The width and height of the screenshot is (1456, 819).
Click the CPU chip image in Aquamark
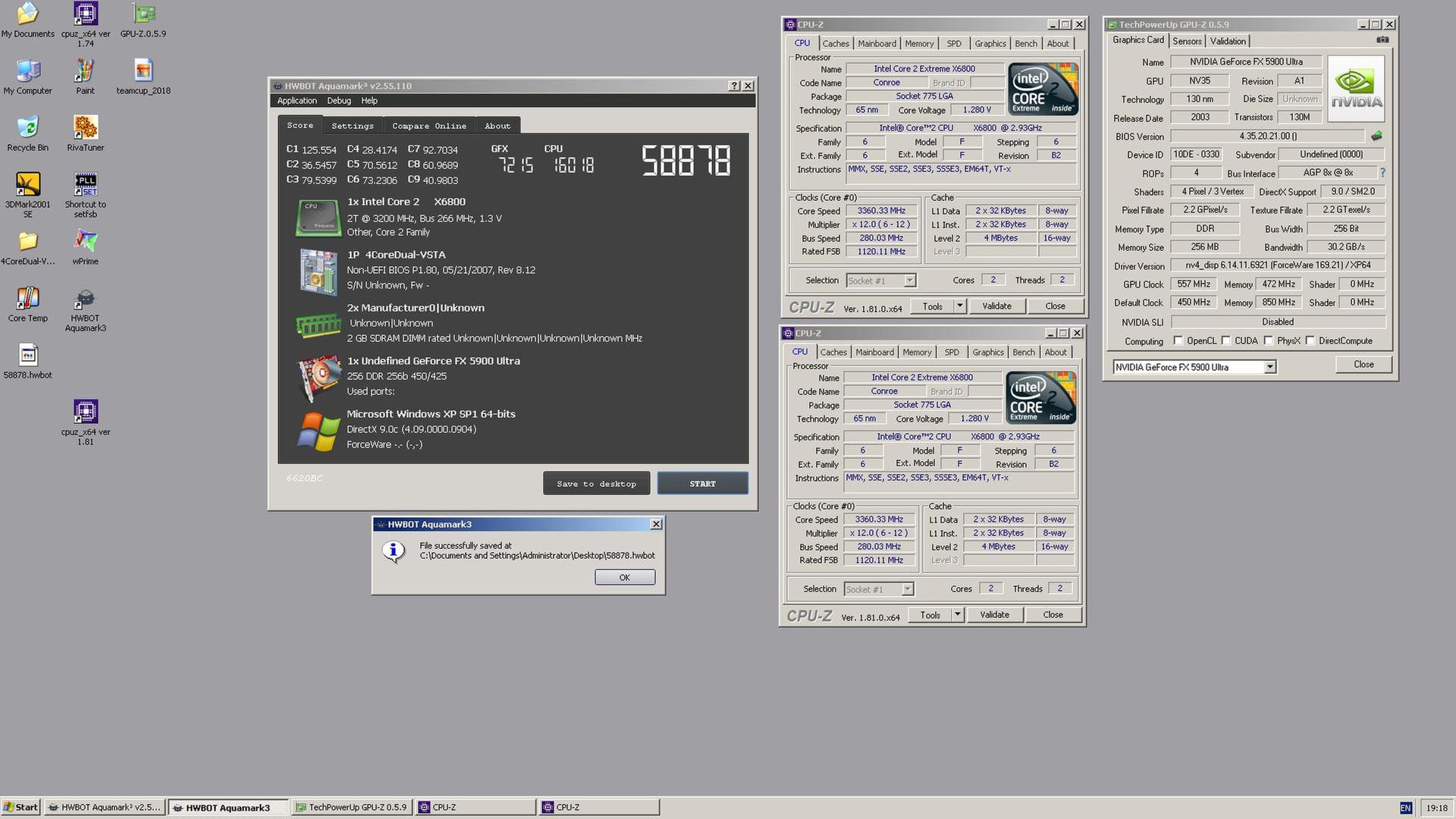tap(318, 218)
